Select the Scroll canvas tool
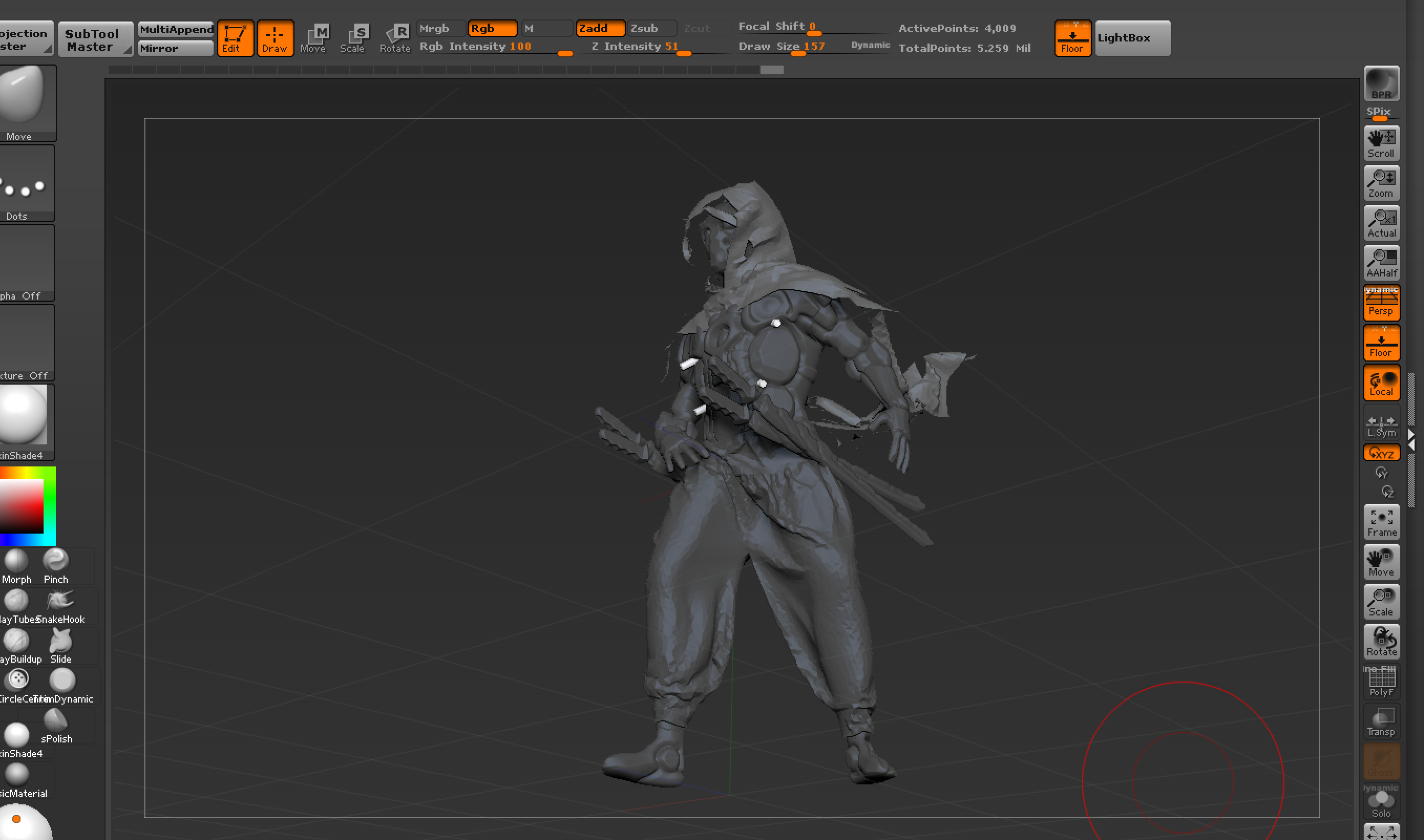1424x840 pixels. coord(1381,144)
